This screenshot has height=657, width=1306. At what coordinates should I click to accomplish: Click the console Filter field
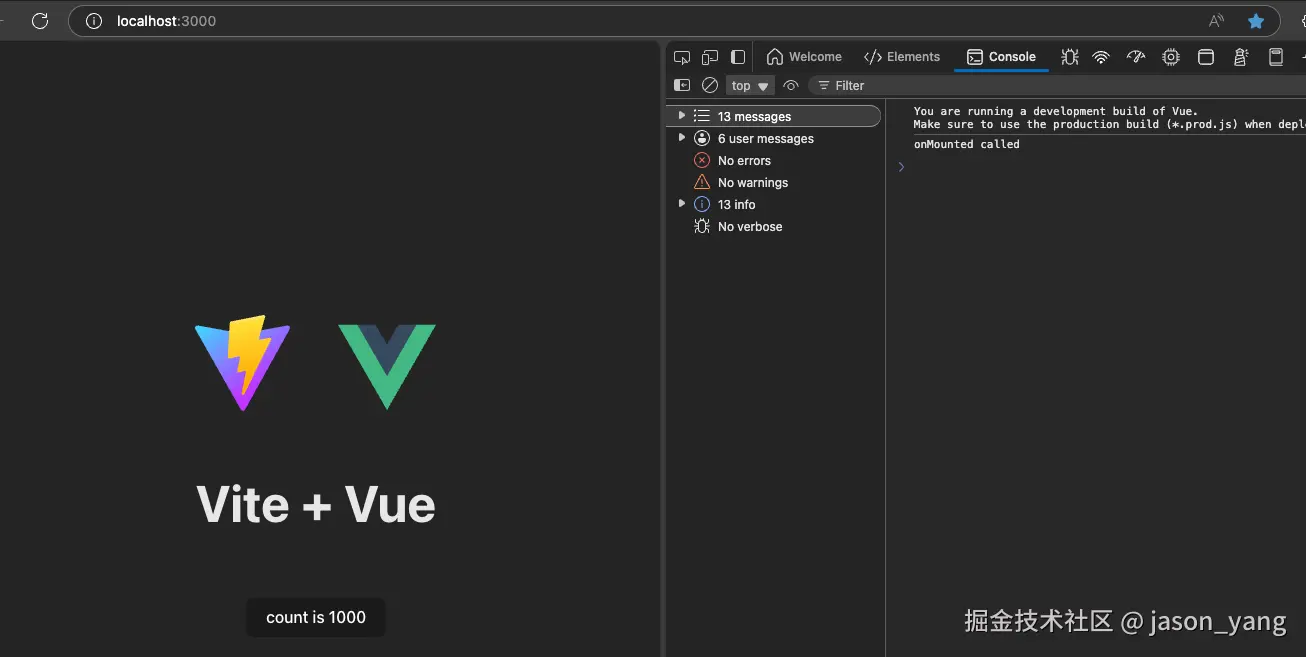pos(1056,86)
